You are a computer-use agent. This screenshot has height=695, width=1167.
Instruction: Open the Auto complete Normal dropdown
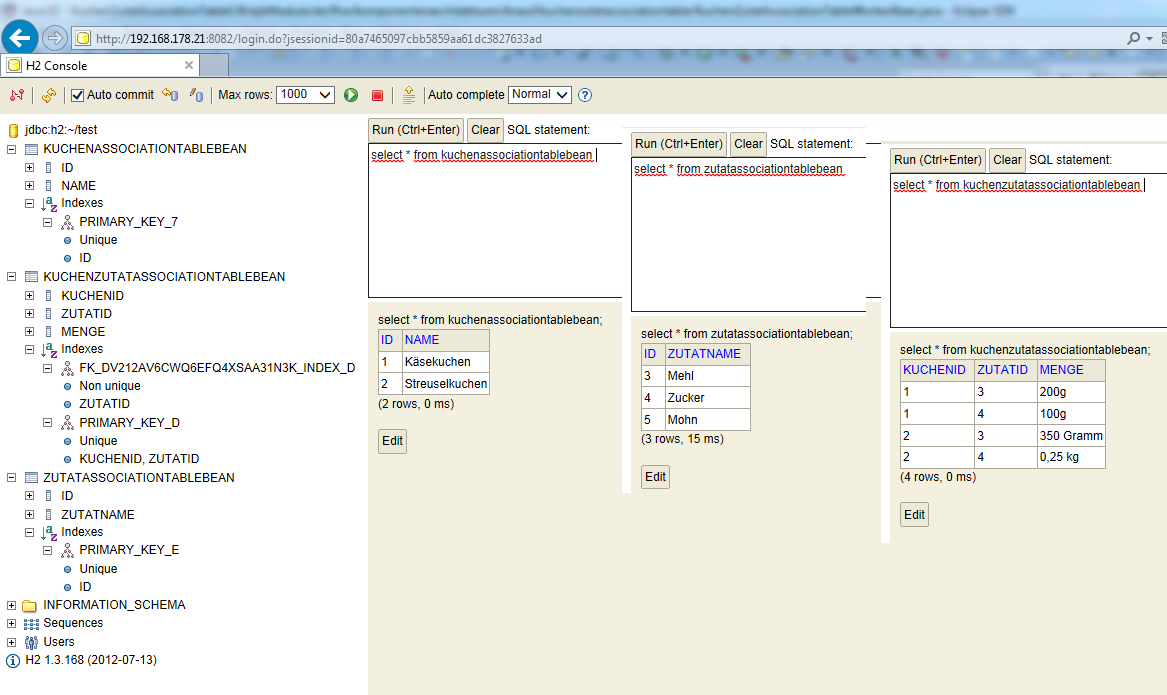(540, 95)
